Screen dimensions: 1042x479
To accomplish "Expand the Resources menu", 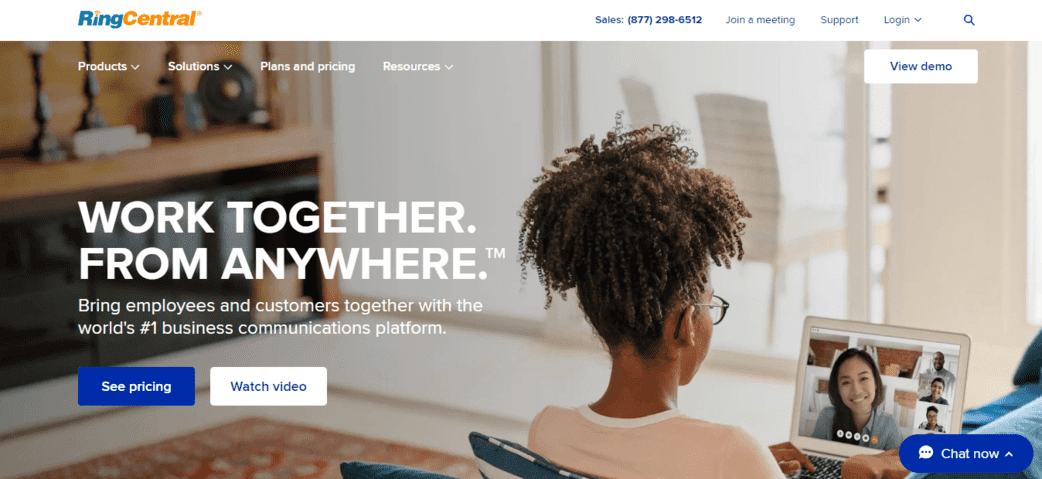I will pyautogui.click(x=418, y=66).
